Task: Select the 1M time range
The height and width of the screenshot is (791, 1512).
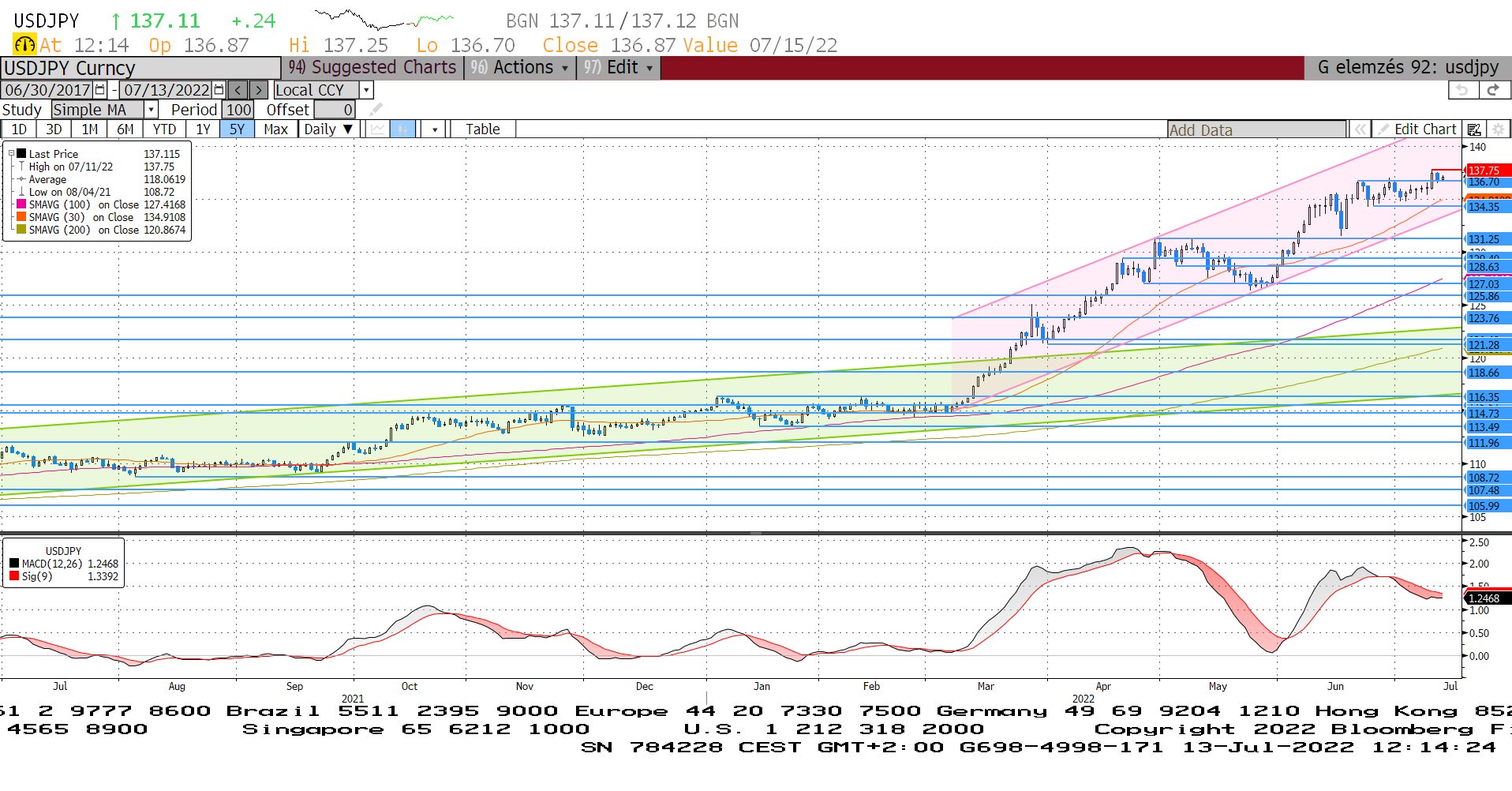Action: point(89,129)
